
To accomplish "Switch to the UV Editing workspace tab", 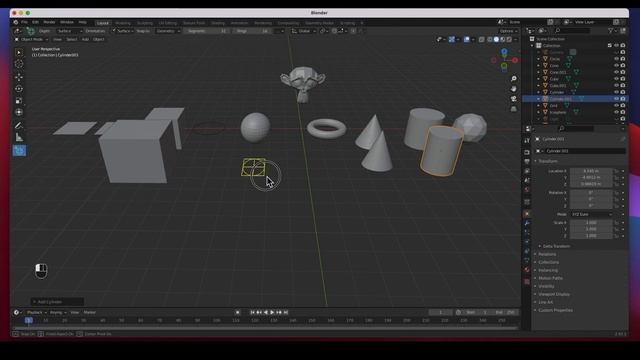I will 168,23.
